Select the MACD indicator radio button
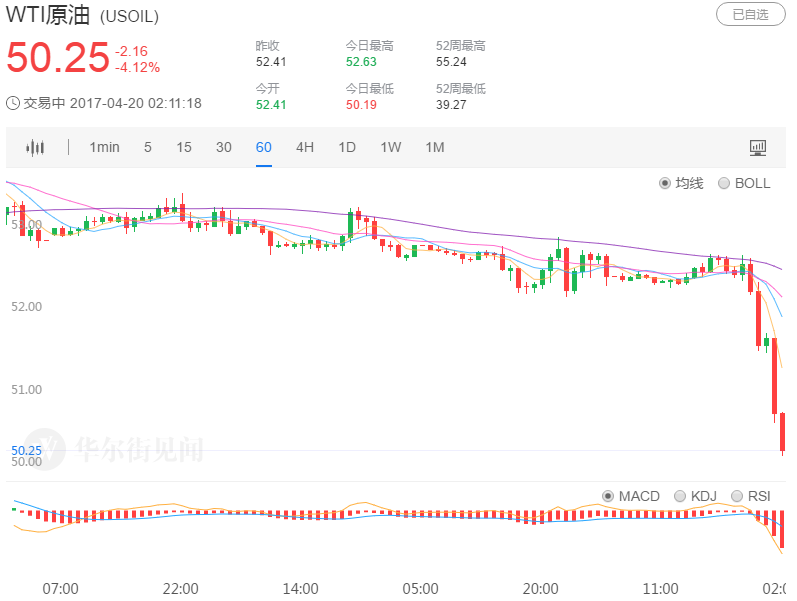This screenshot has width=797, height=601. [607, 496]
